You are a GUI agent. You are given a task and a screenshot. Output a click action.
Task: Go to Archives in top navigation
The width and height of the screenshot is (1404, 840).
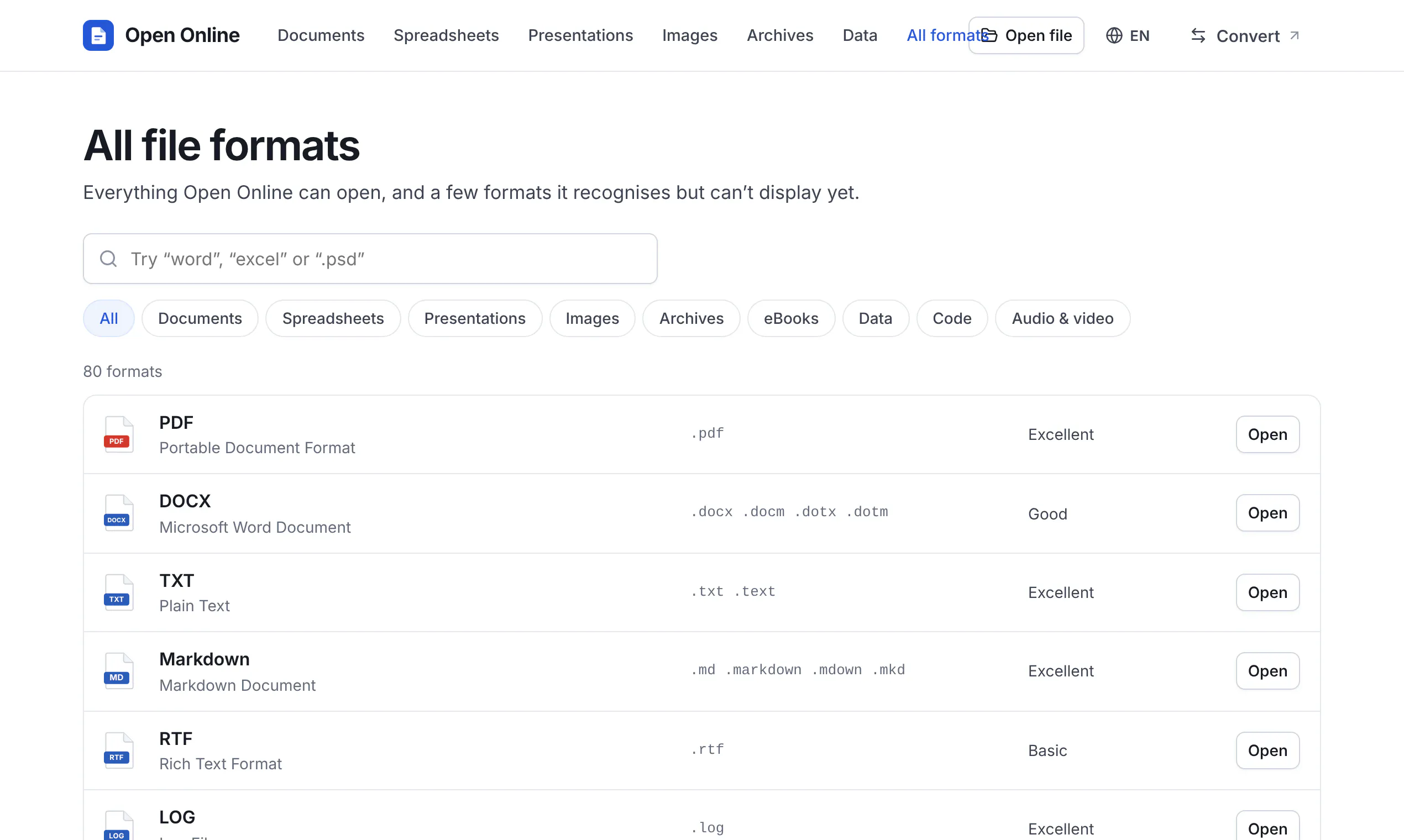pos(779,35)
